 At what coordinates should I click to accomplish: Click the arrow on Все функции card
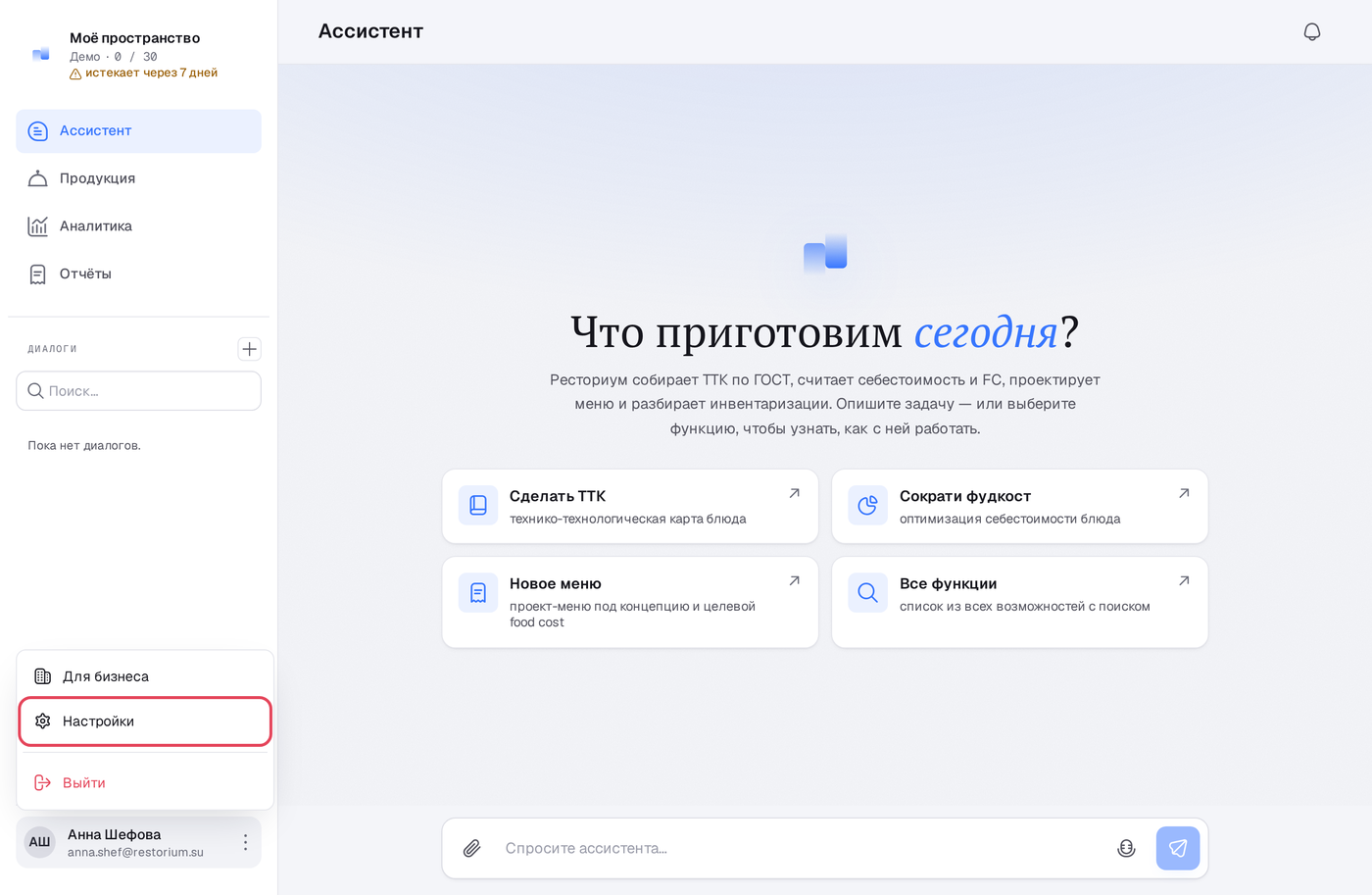point(1184,580)
